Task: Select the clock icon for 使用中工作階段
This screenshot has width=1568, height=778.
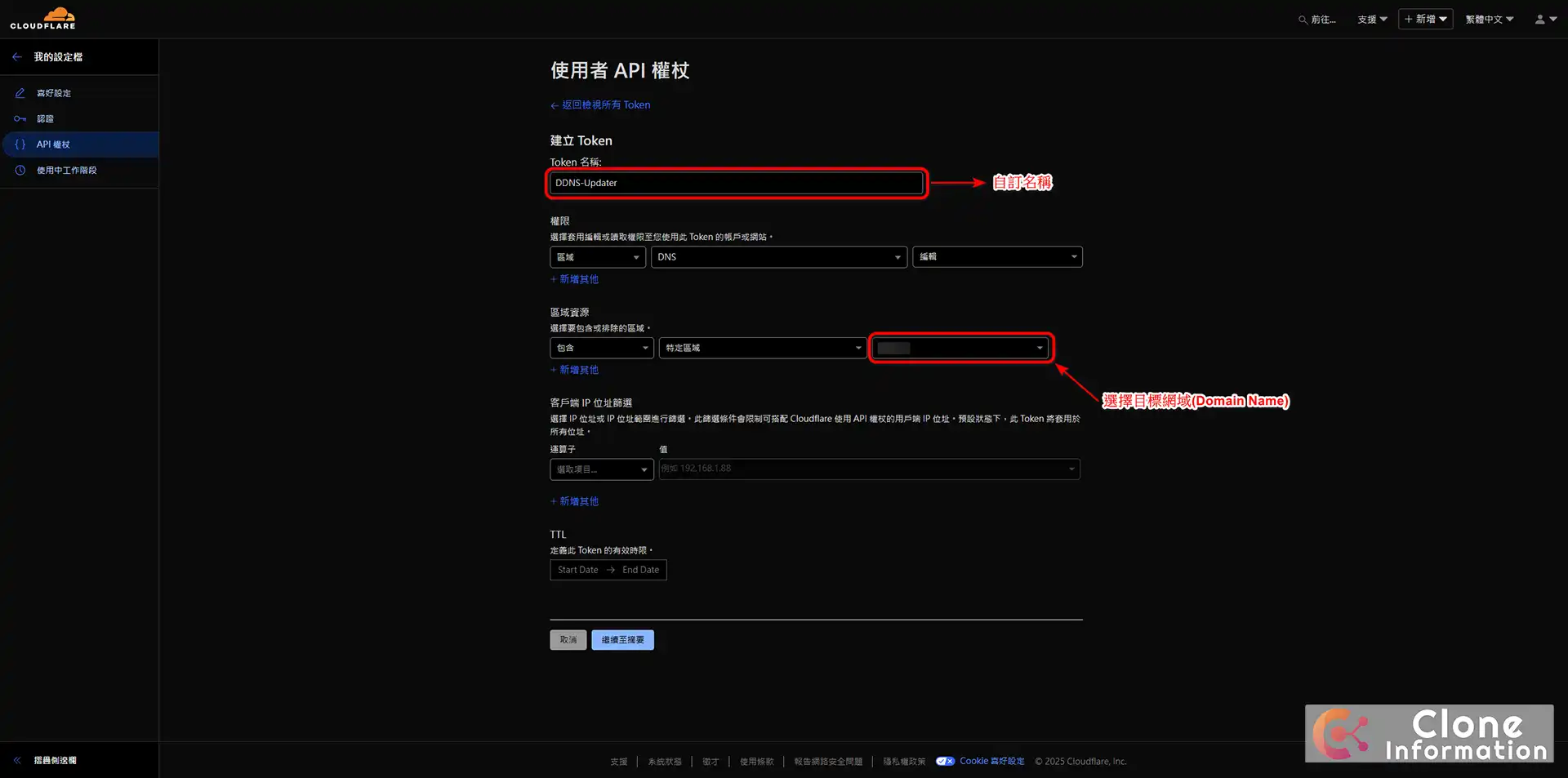Action: 20,170
